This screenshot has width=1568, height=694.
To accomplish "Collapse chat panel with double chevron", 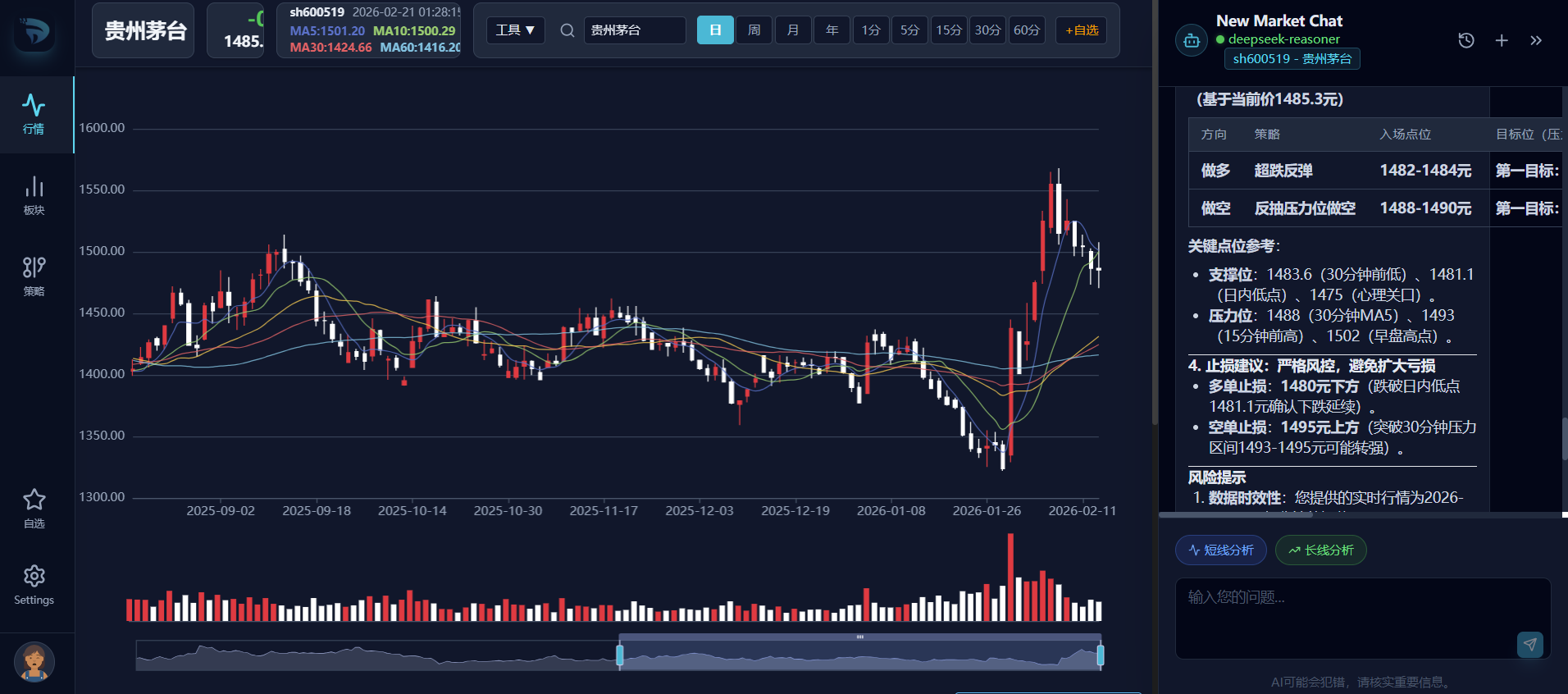I will [1536, 40].
